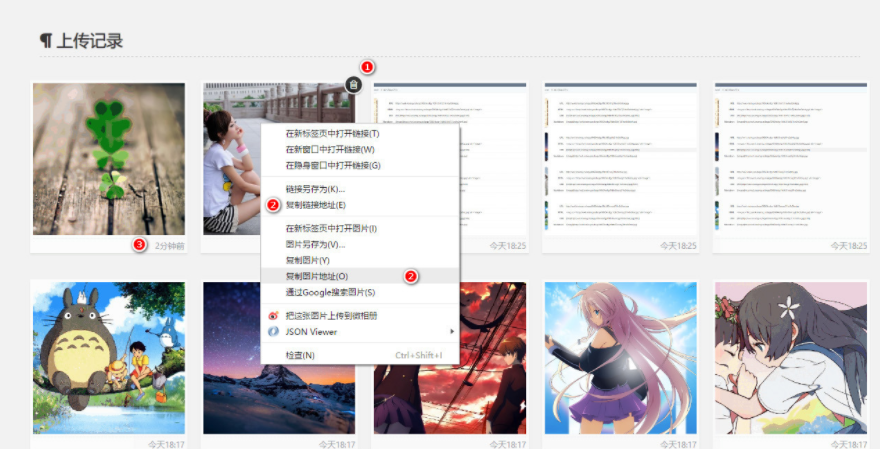Open the clover on wood thumbnail
The width and height of the screenshot is (880, 449).
coord(109,159)
